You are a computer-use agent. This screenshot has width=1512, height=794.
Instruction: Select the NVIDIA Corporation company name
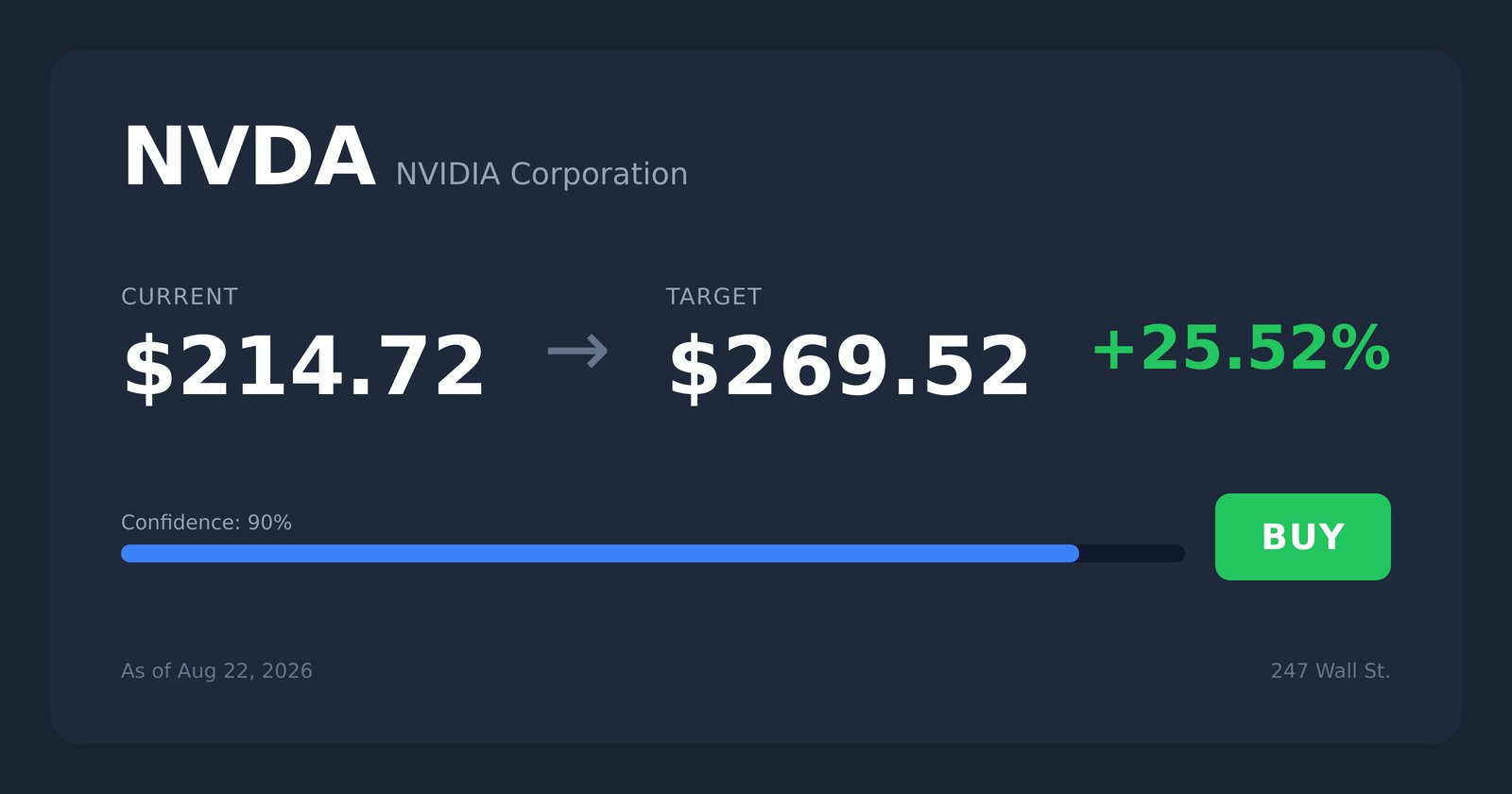coord(541,174)
